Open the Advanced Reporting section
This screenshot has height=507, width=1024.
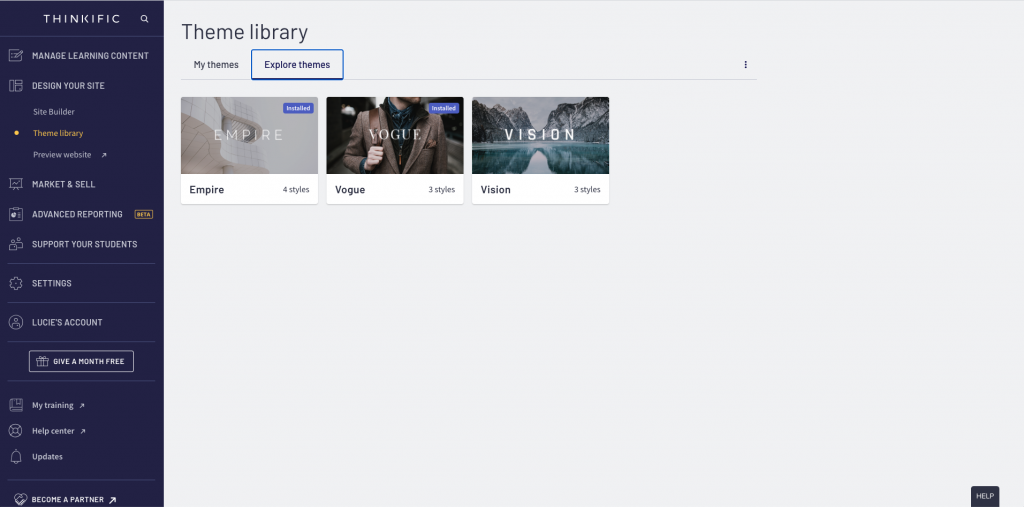coord(77,214)
